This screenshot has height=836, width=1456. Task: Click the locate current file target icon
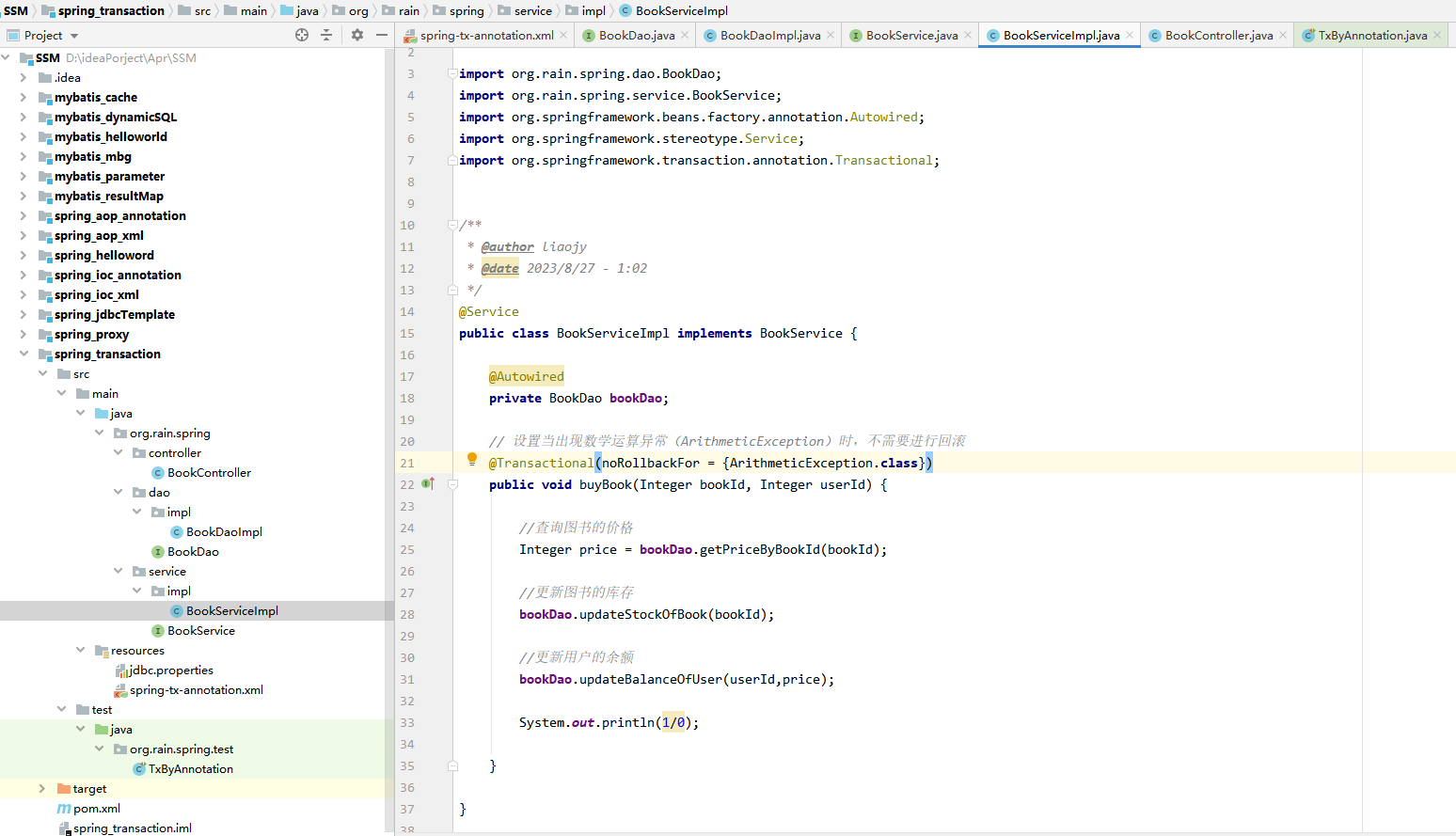click(x=302, y=35)
